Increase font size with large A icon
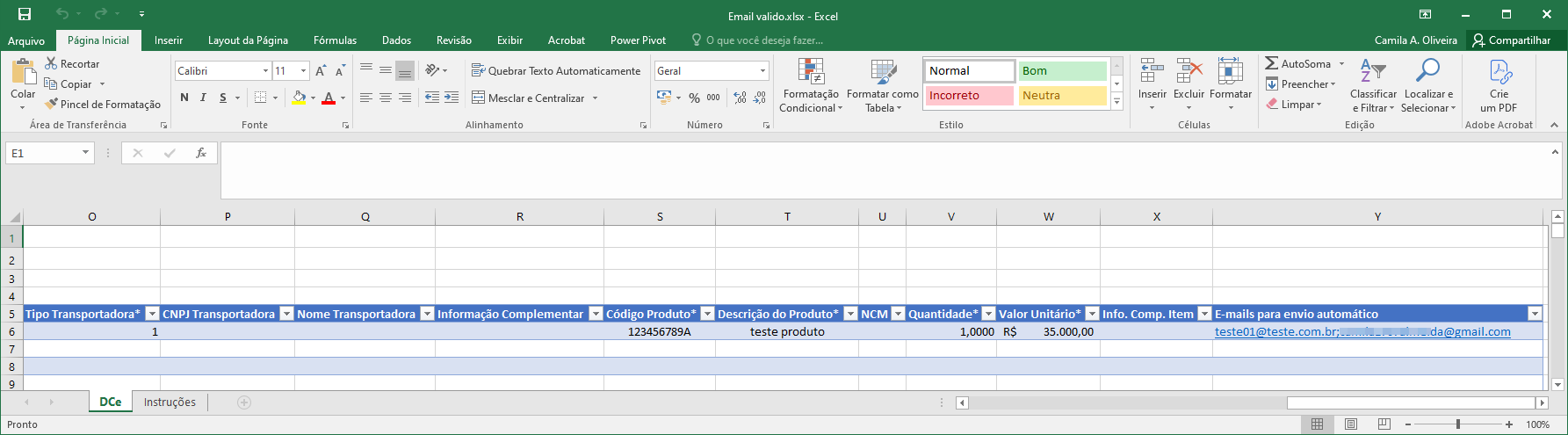 321,70
